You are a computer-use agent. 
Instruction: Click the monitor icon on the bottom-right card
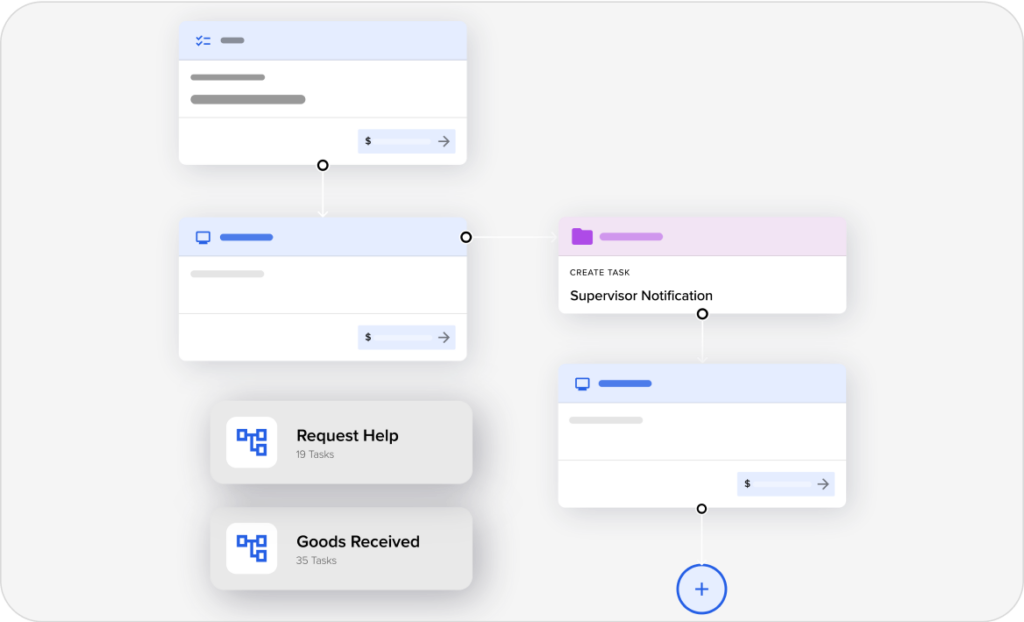tap(582, 383)
